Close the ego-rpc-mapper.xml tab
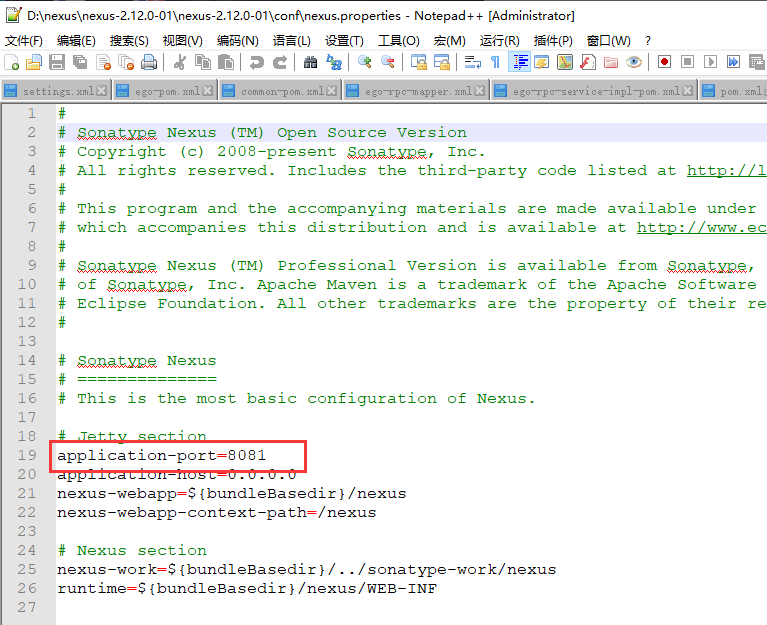The width and height of the screenshot is (767, 625). [480, 90]
